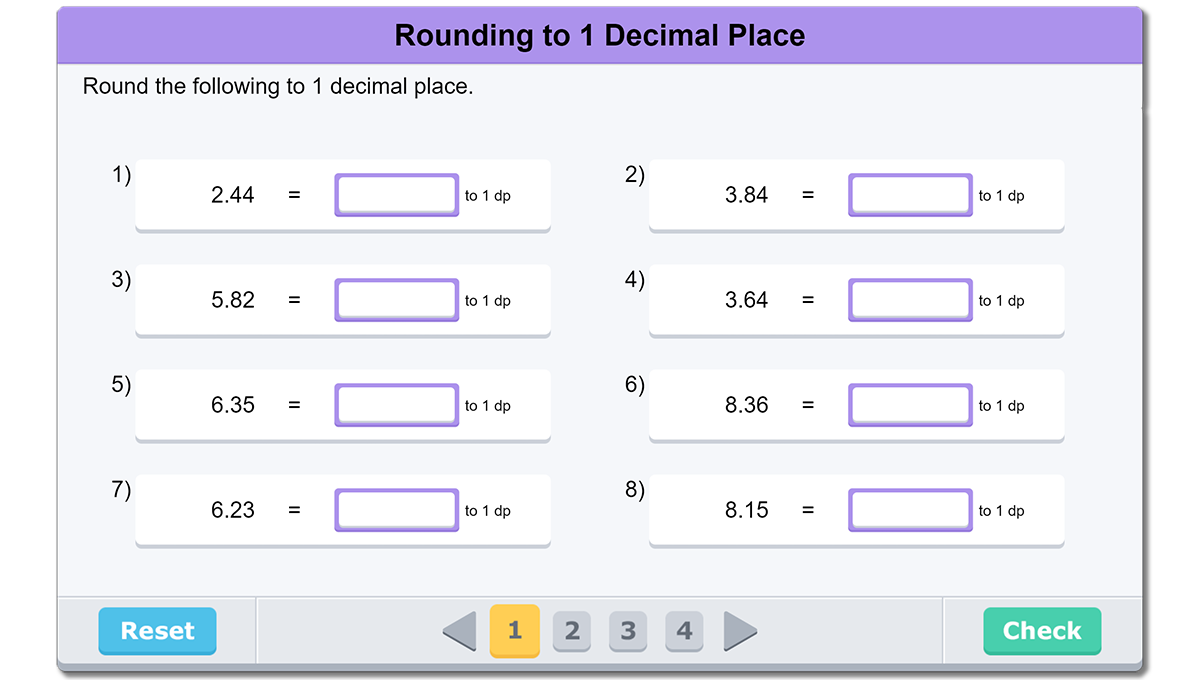
Task: Click the answer box for 6.35
Action: point(397,405)
